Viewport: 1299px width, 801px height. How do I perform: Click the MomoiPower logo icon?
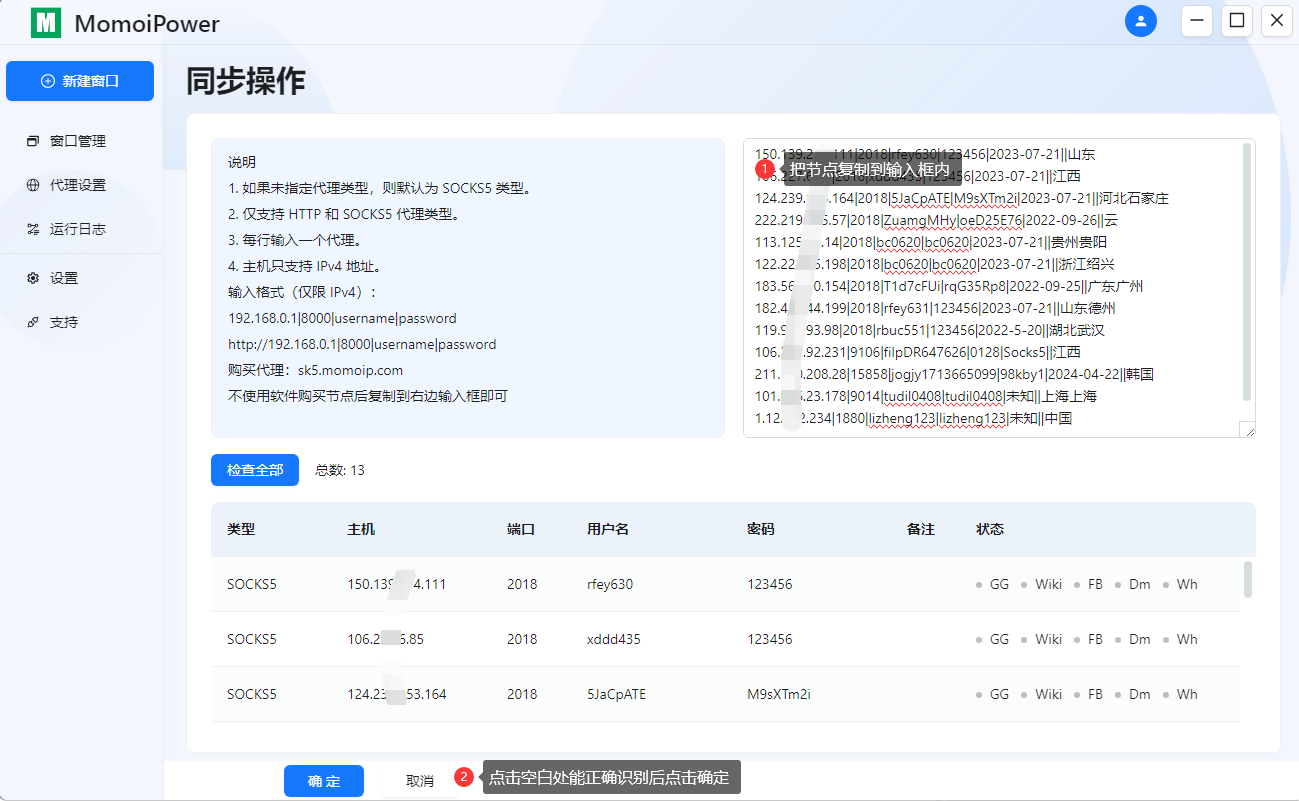click(46, 21)
